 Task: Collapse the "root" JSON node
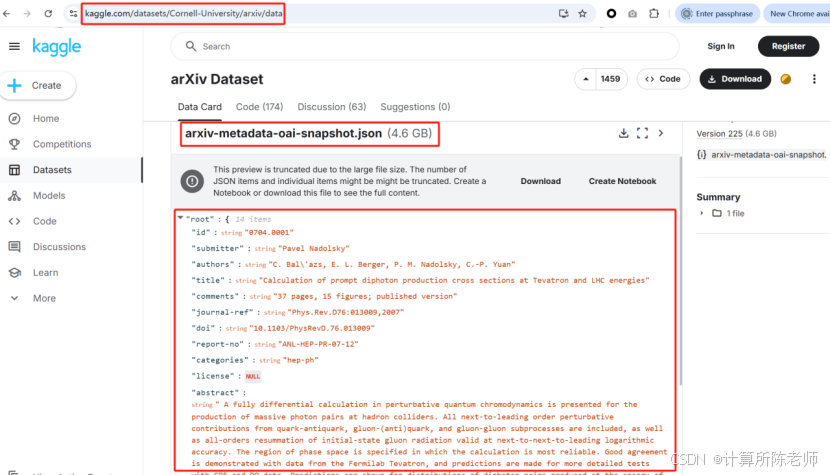pos(181,218)
